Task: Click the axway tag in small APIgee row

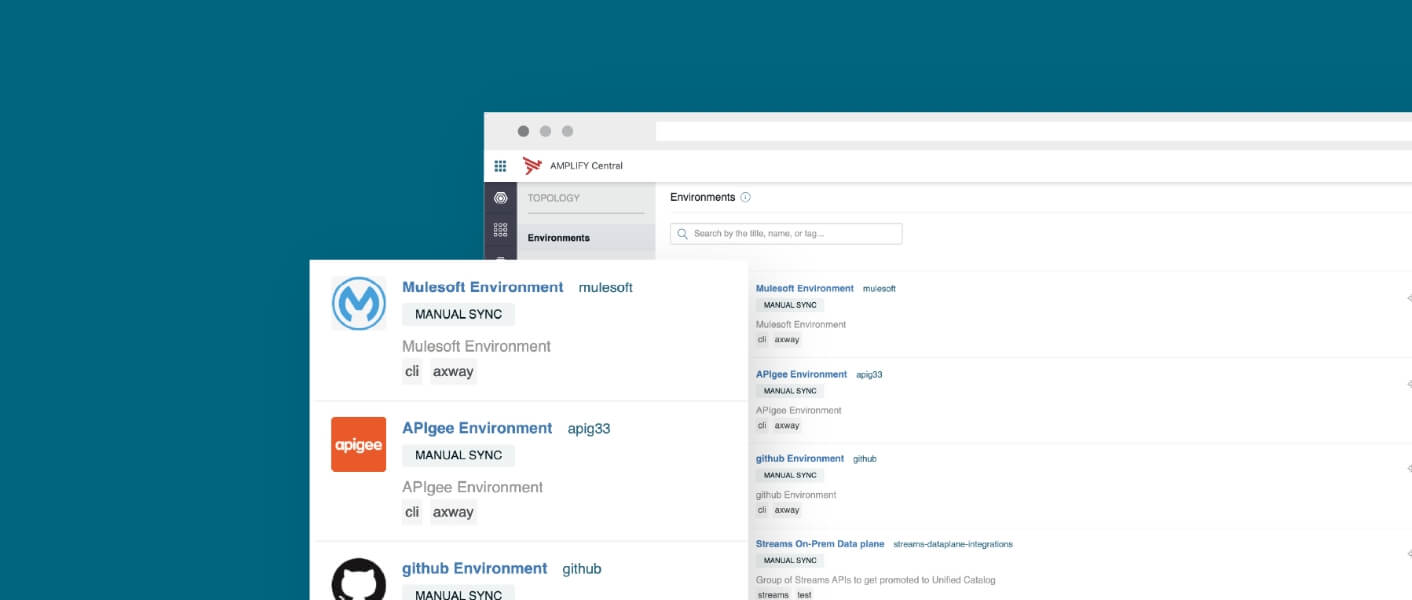Action: point(787,425)
